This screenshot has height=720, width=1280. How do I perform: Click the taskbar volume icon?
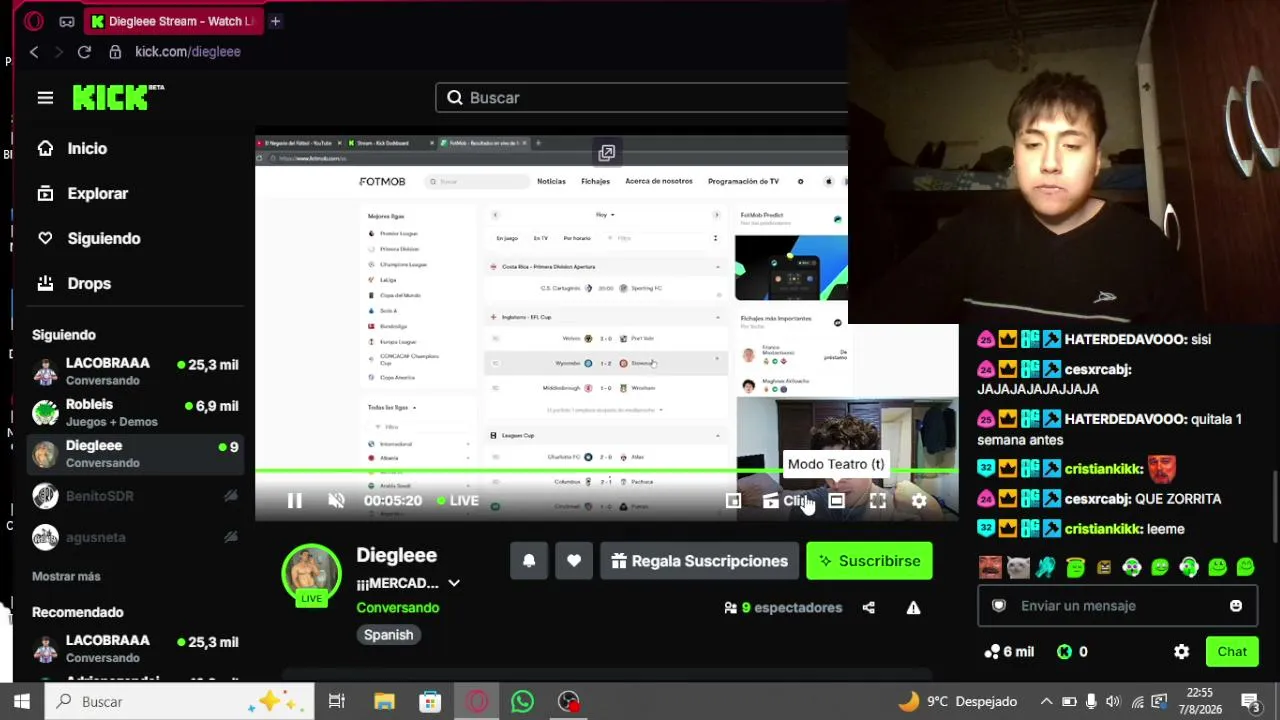[1113, 702]
